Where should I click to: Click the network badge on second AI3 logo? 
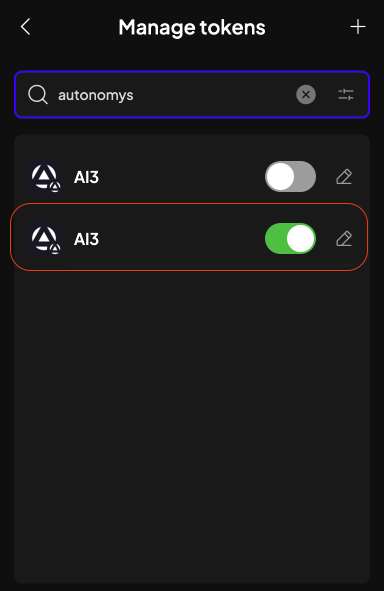[55, 249]
